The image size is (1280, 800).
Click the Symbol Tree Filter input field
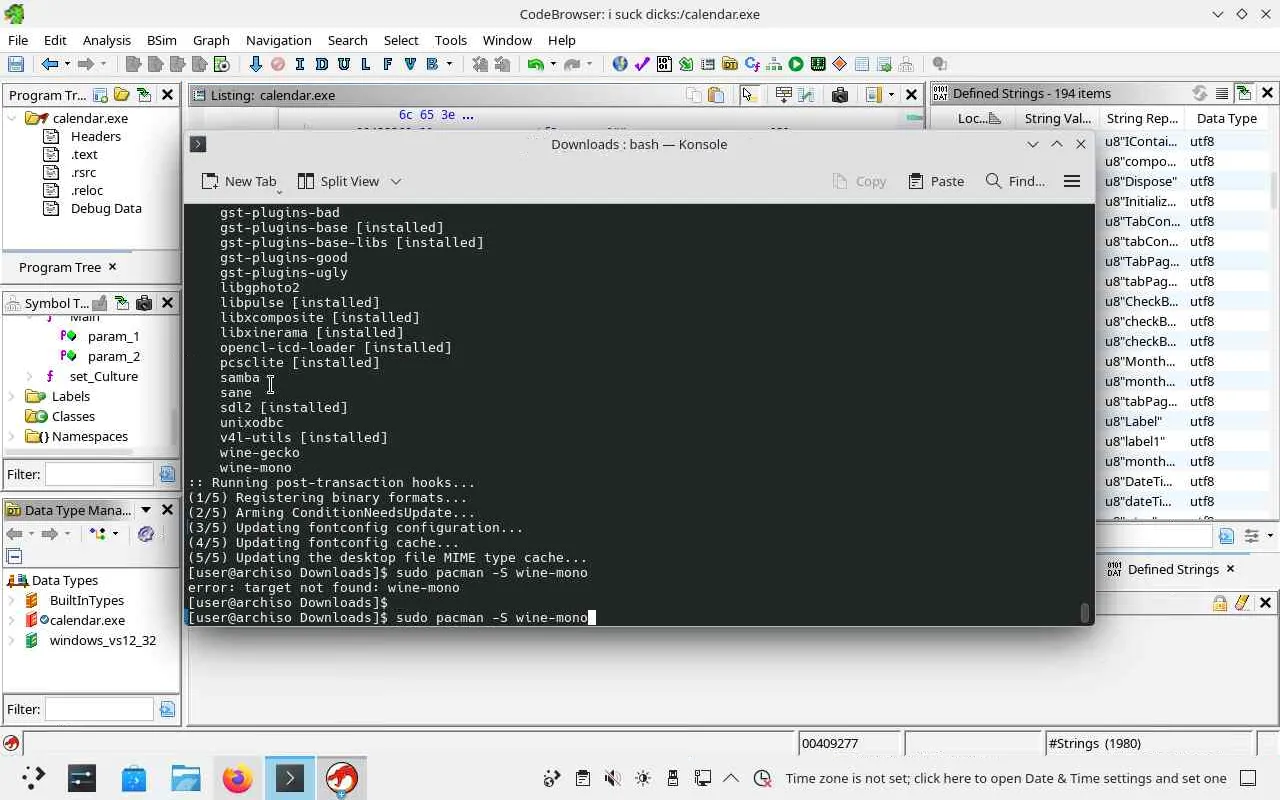pos(100,474)
